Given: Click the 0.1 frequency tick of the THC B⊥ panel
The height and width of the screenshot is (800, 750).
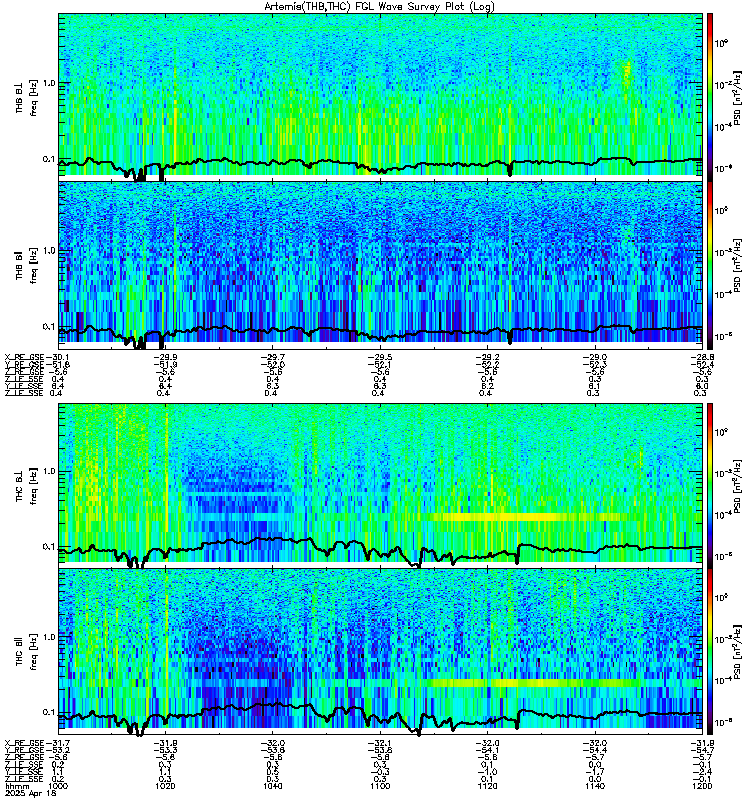Looking at the screenshot, I should coord(49,547).
